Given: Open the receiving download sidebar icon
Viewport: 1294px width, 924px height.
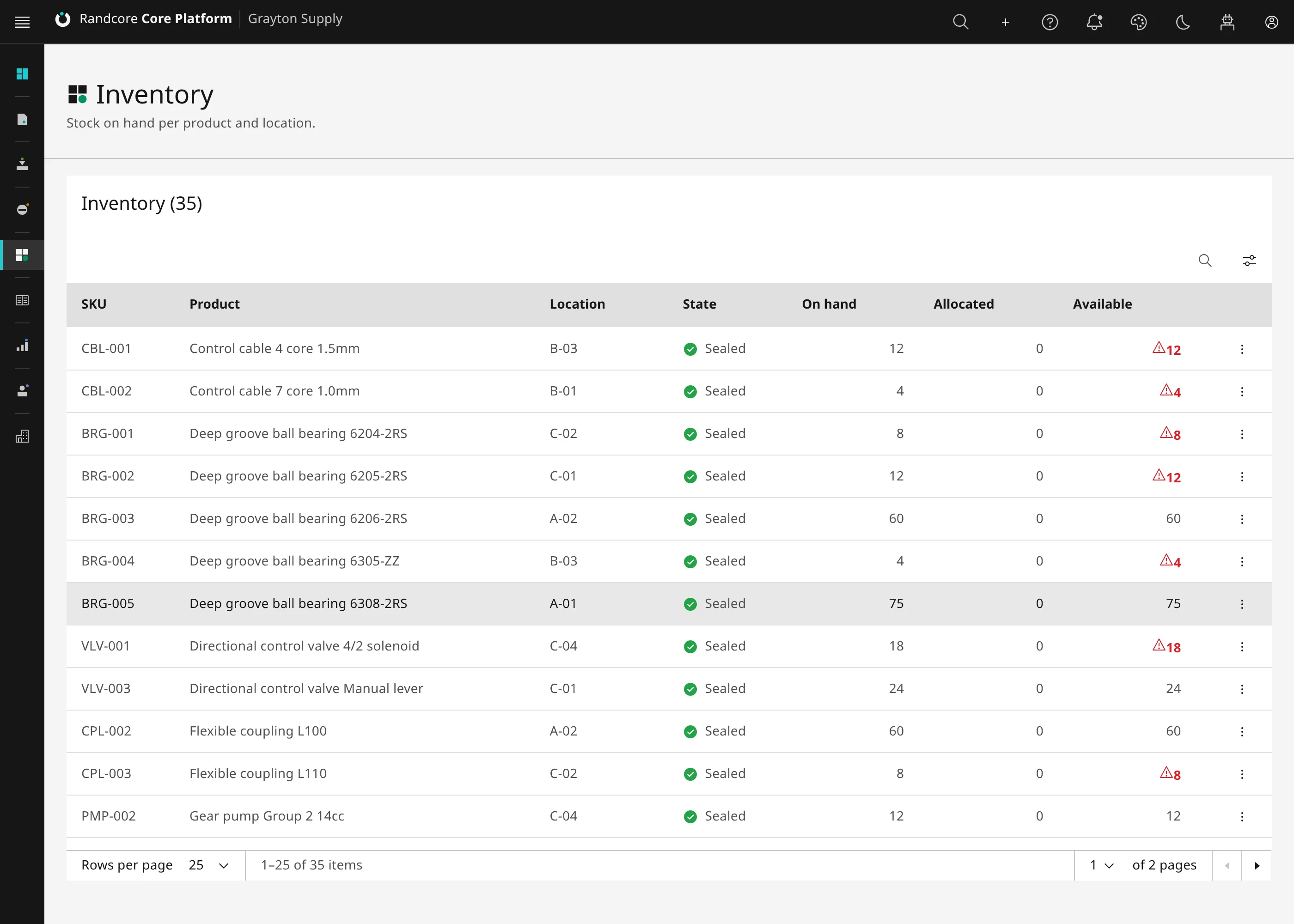Looking at the screenshot, I should 22,164.
